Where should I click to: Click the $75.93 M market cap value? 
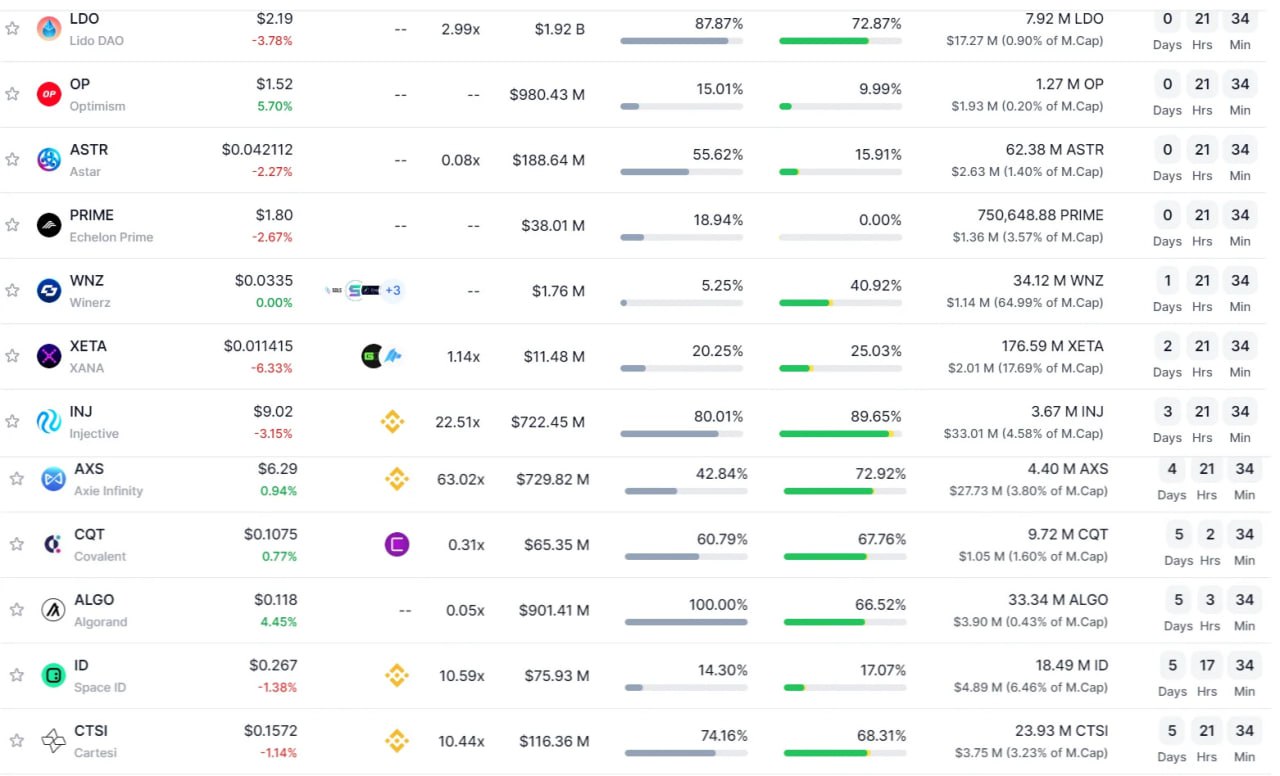tap(554, 676)
